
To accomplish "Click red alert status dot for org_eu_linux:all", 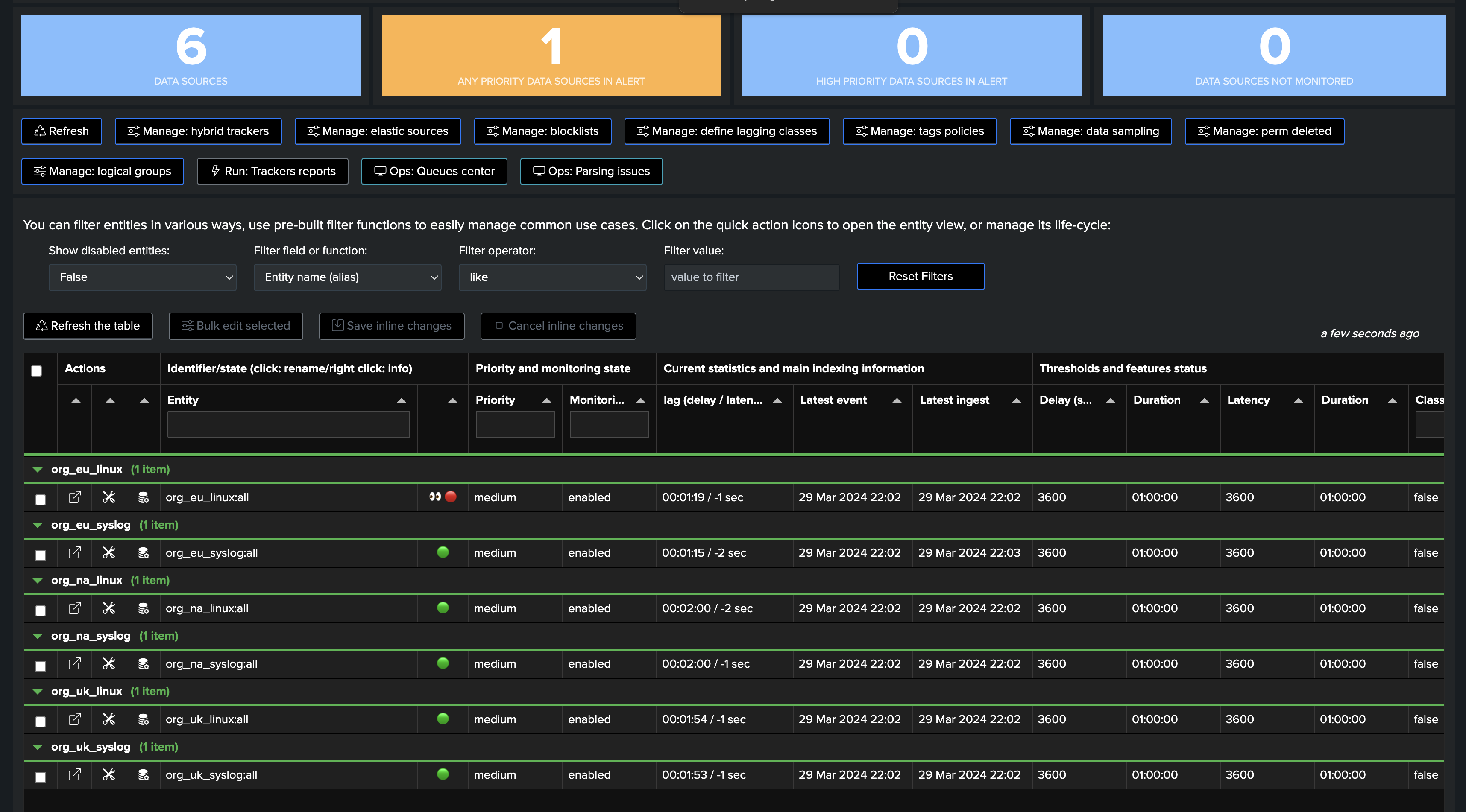I will click(451, 497).
